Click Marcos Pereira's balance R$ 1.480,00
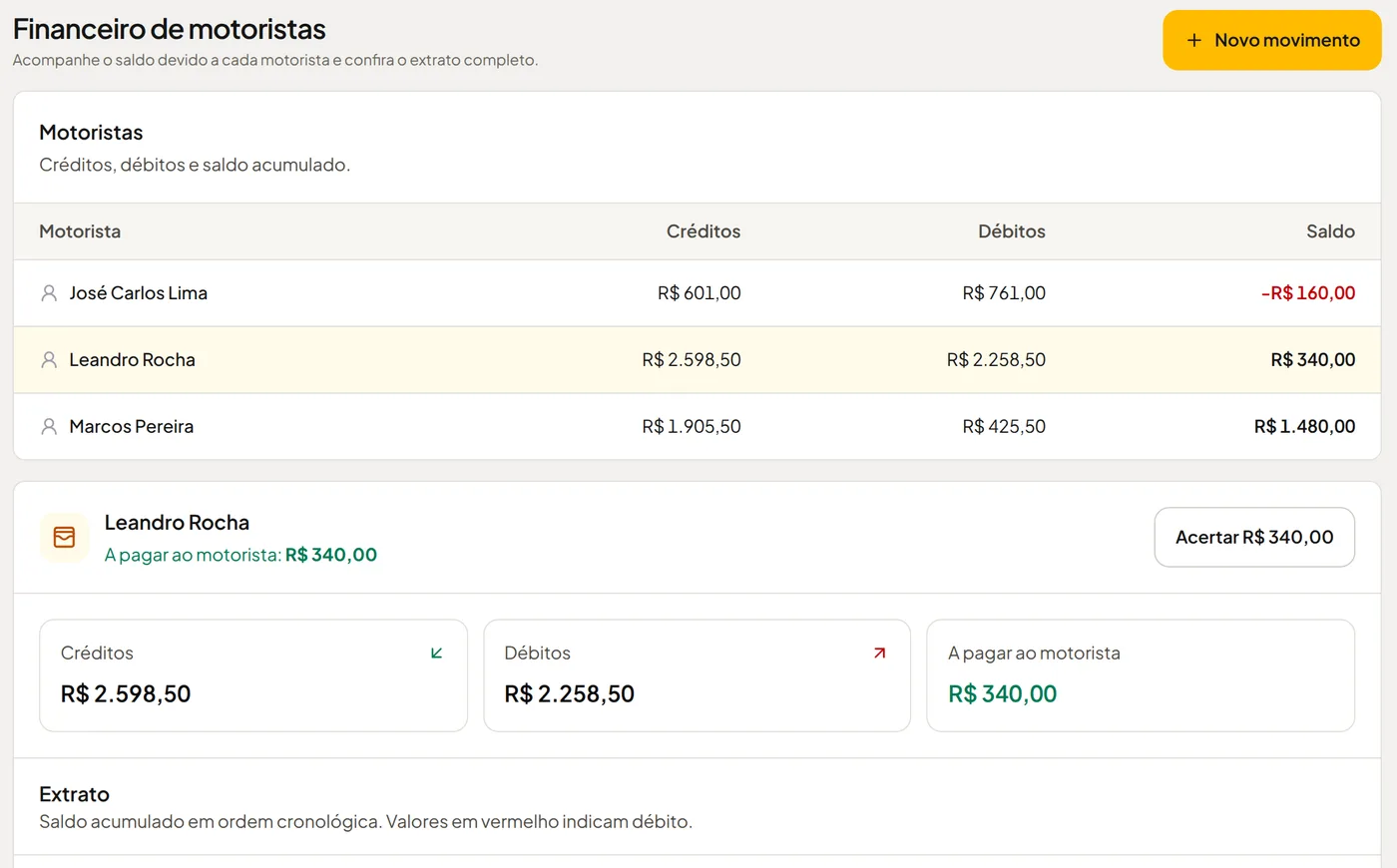1397x868 pixels. click(1304, 427)
